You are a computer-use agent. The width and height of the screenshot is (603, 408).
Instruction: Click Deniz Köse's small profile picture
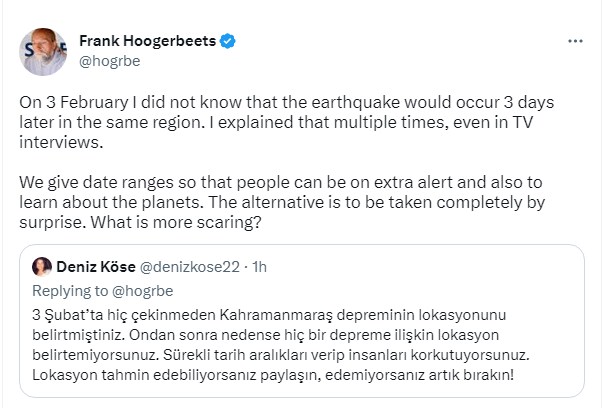pos(43,266)
